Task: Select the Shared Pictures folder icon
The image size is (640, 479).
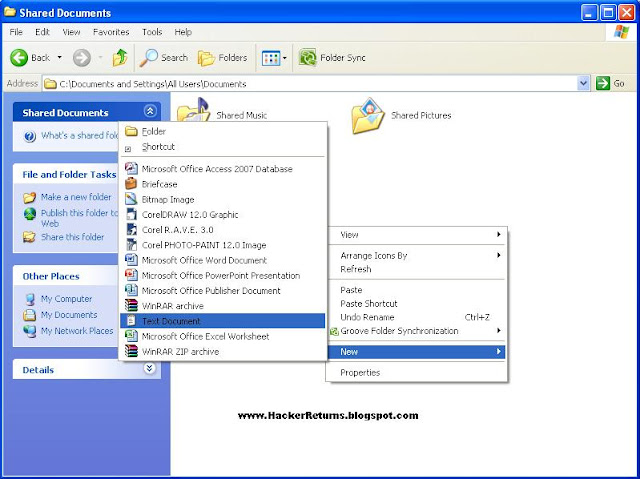Action: [368, 115]
